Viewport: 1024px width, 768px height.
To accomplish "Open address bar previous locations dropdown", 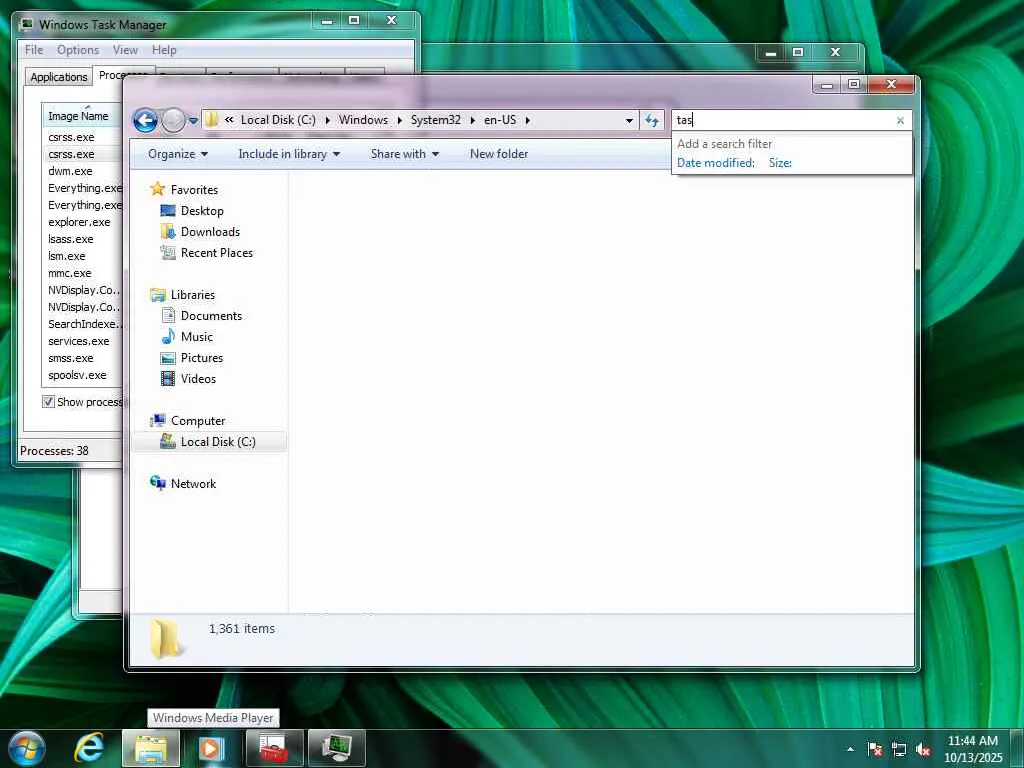I will [x=629, y=121].
